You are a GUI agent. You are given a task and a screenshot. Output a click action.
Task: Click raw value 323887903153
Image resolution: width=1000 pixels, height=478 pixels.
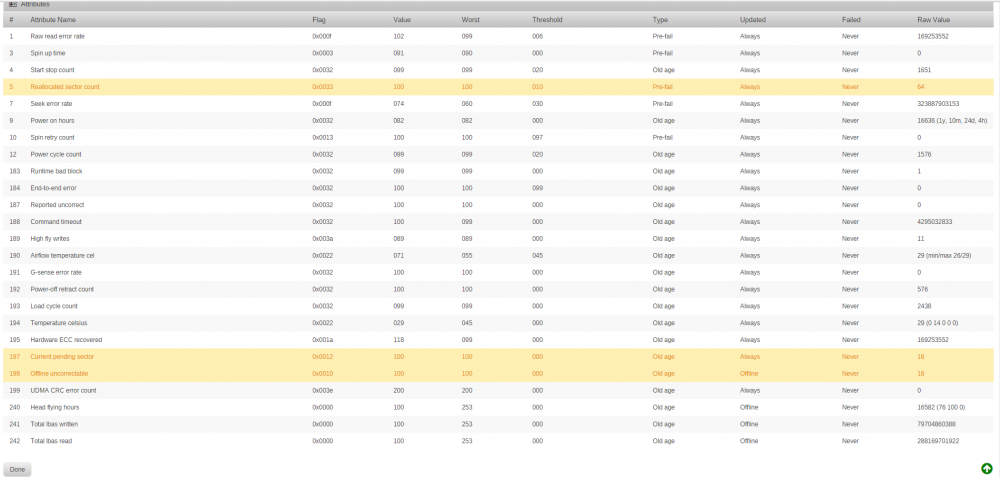coord(938,103)
